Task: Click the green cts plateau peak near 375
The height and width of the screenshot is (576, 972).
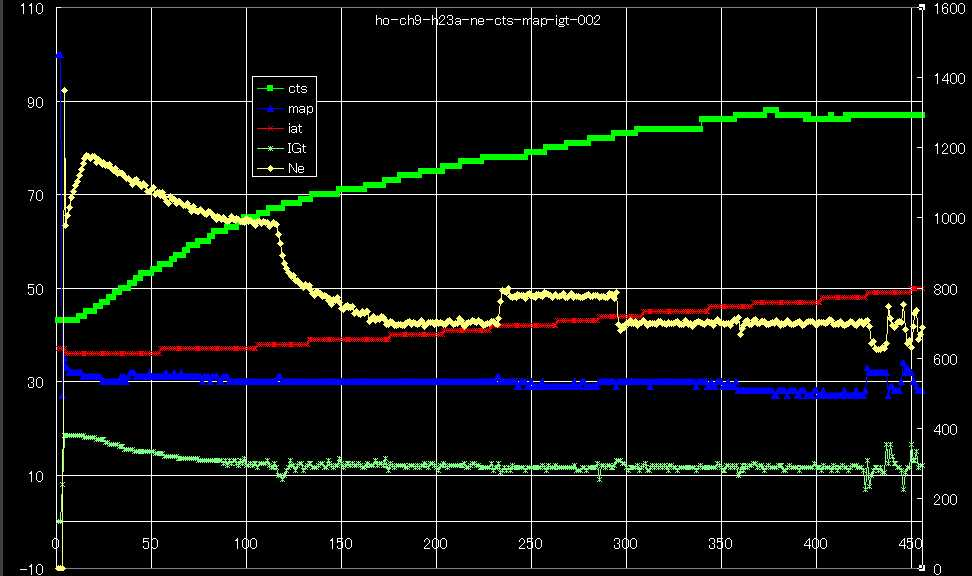Action: point(770,111)
